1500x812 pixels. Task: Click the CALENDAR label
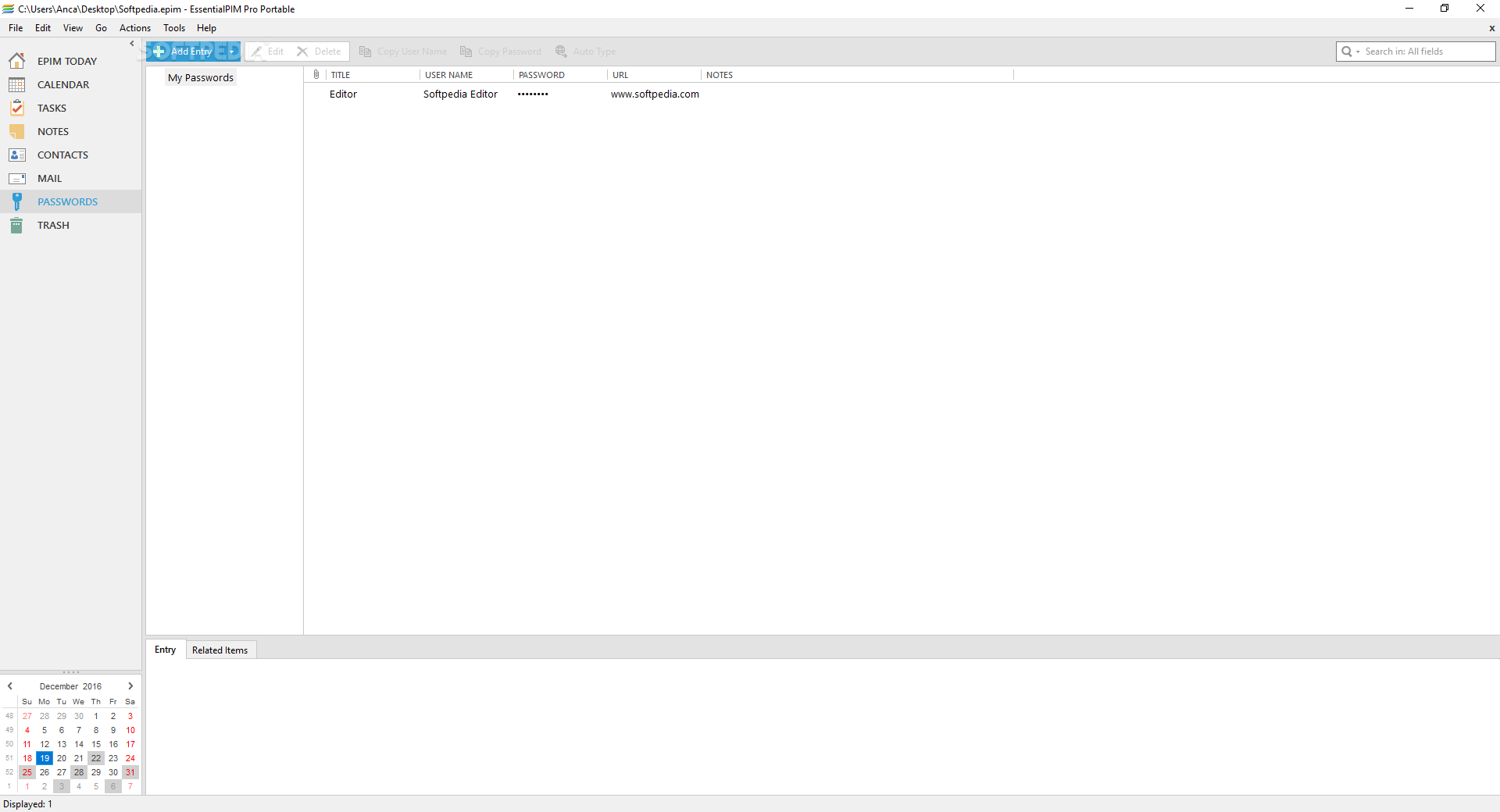(x=63, y=84)
